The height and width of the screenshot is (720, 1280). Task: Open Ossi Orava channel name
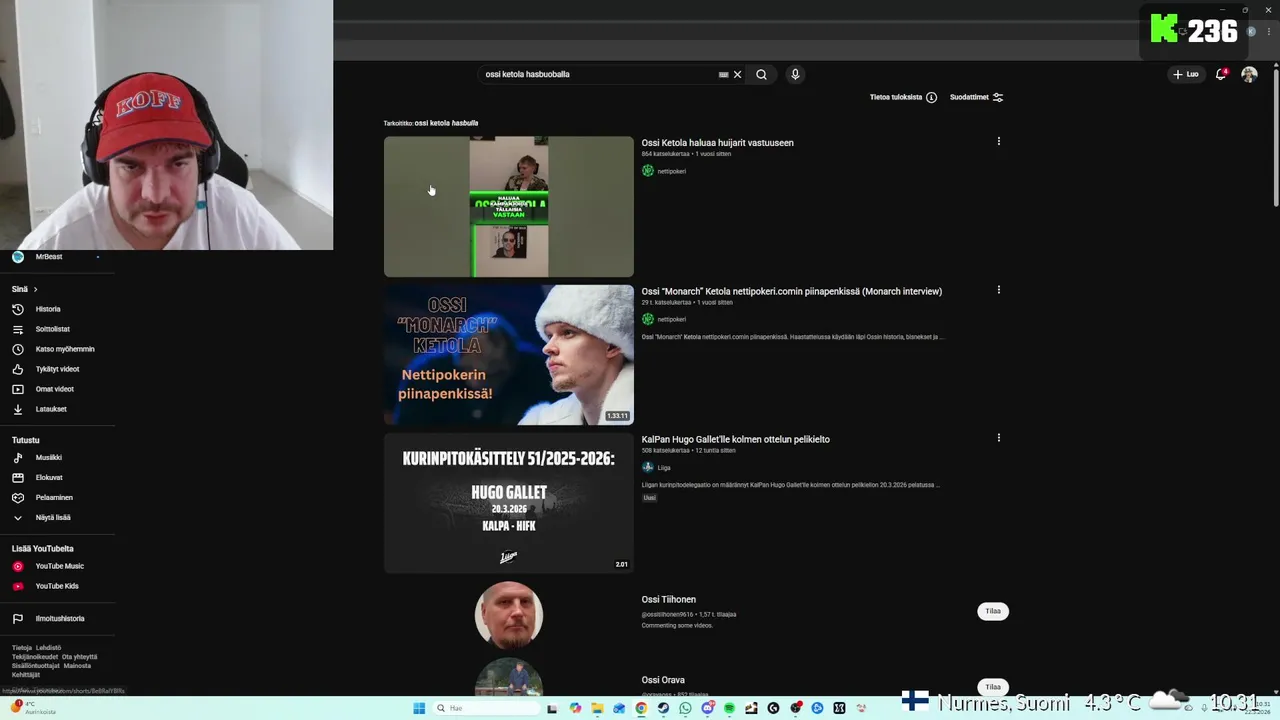click(x=663, y=680)
